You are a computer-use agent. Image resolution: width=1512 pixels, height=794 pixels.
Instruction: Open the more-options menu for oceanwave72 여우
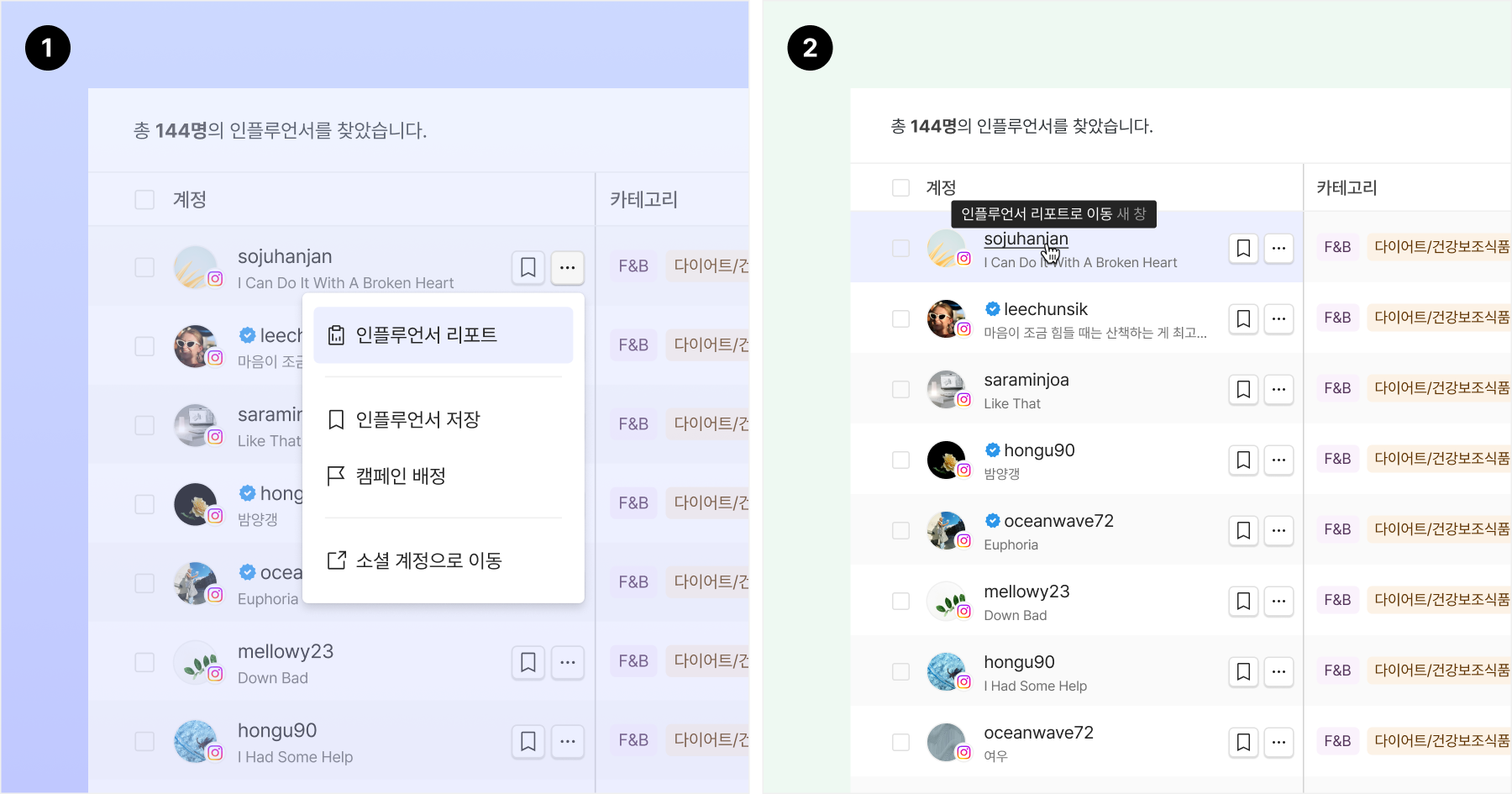coord(1278,742)
